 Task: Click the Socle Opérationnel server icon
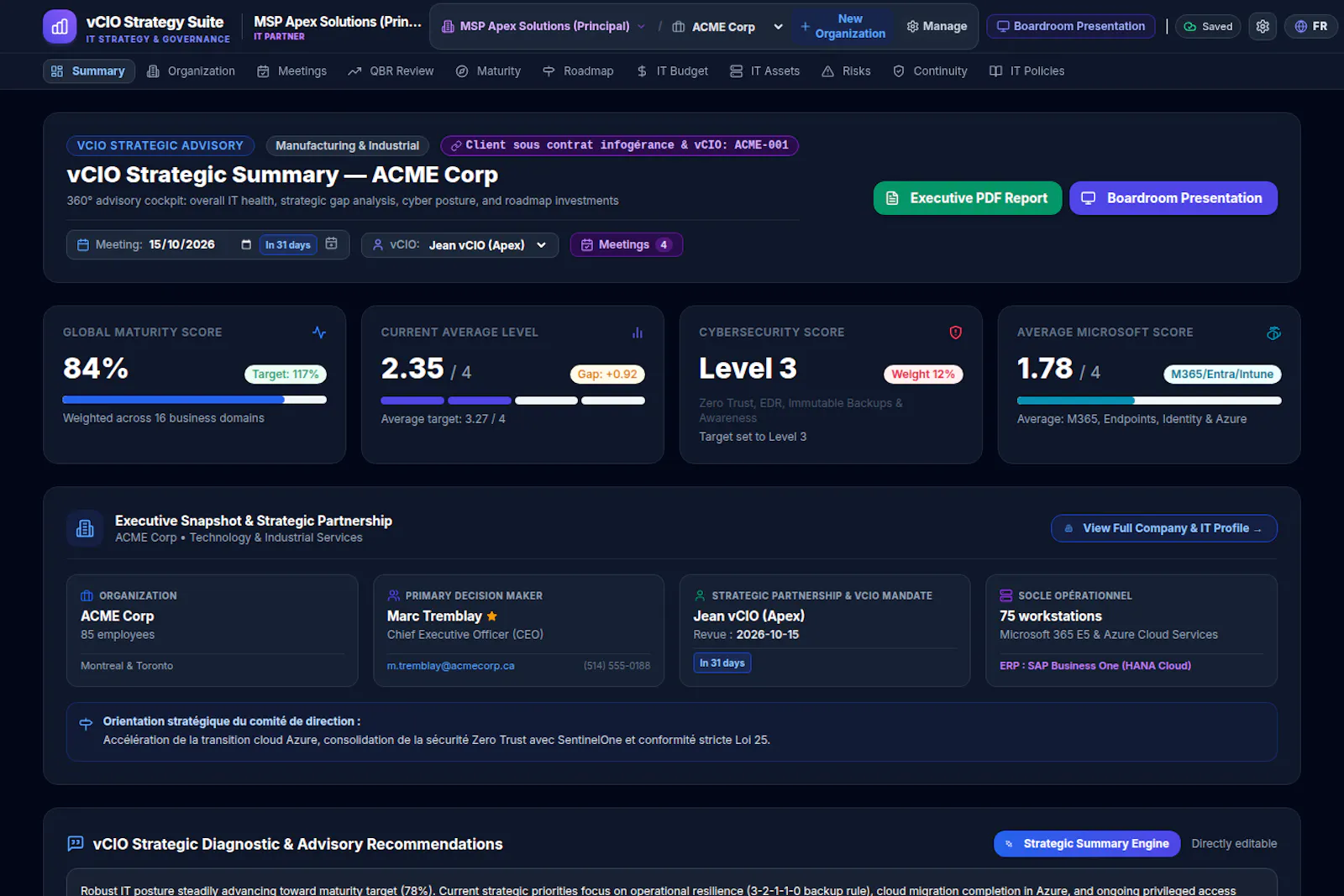(1005, 595)
